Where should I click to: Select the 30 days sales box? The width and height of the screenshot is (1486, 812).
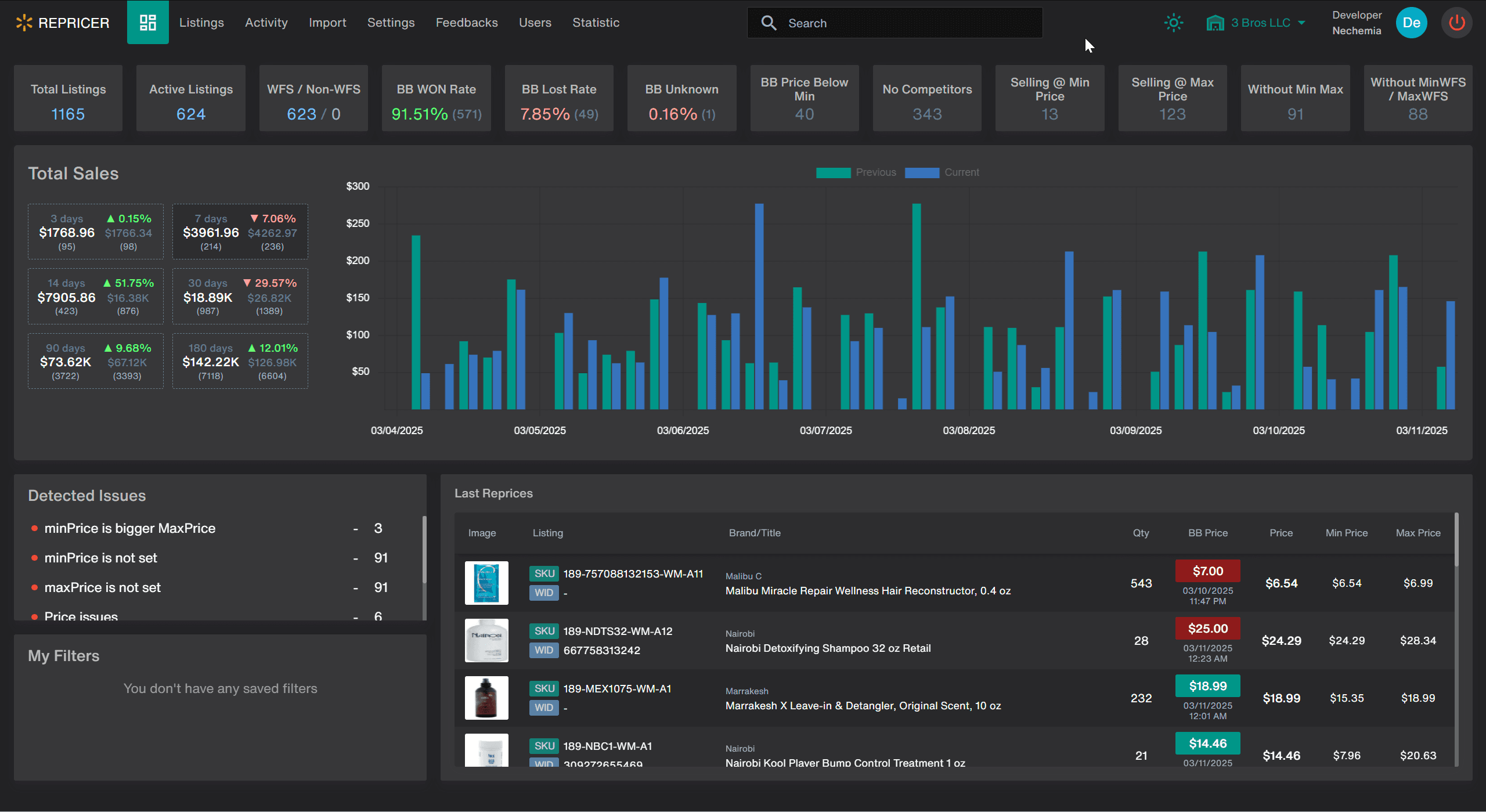pos(240,296)
